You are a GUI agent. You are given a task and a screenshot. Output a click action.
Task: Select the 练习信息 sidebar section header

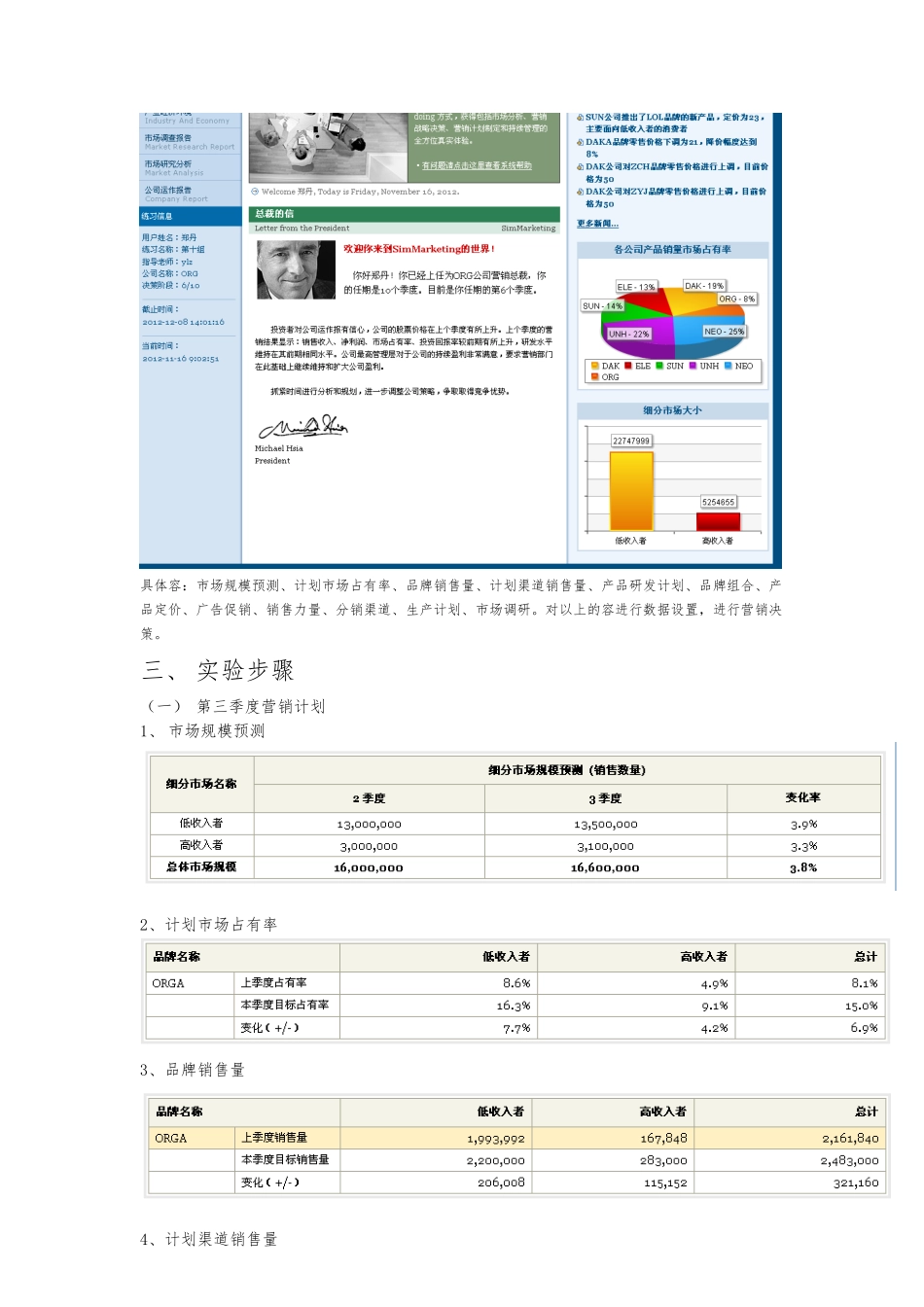pos(190,216)
